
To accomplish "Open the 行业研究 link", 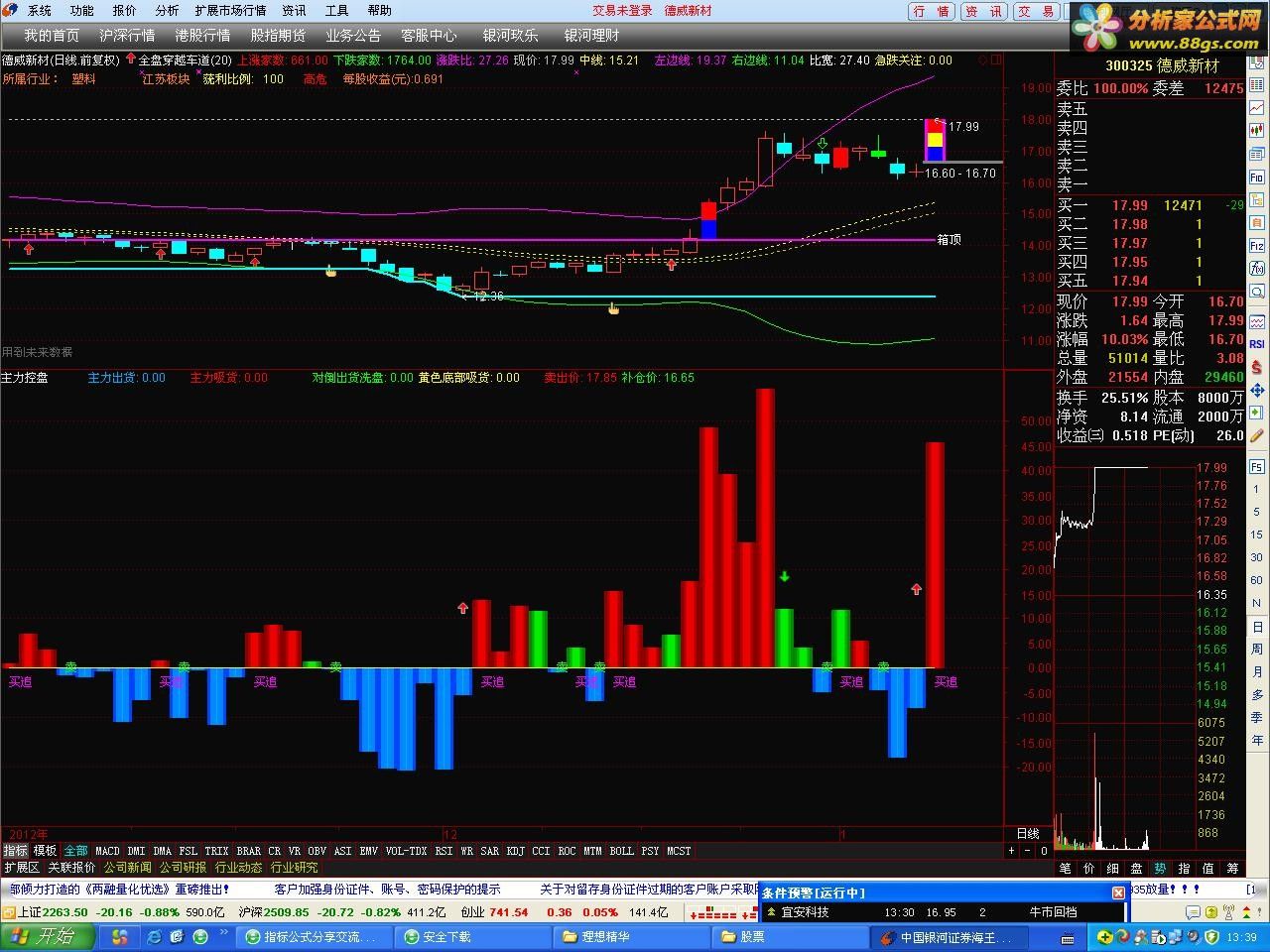I will pos(295,867).
